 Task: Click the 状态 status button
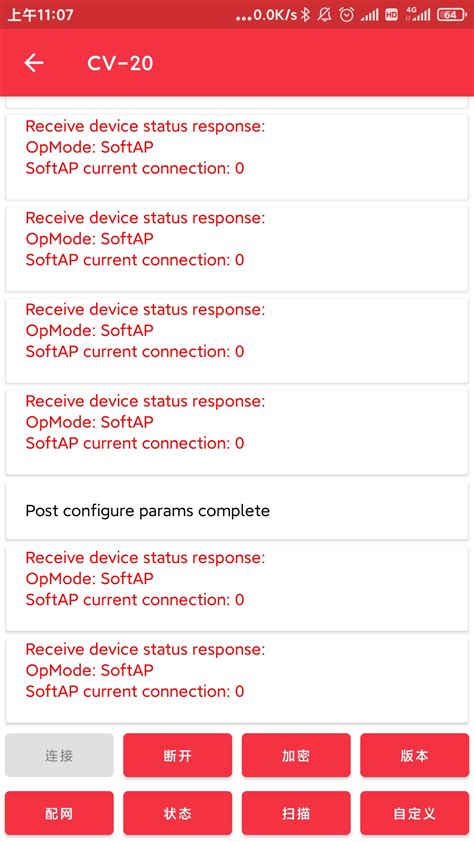pyautogui.click(x=178, y=813)
